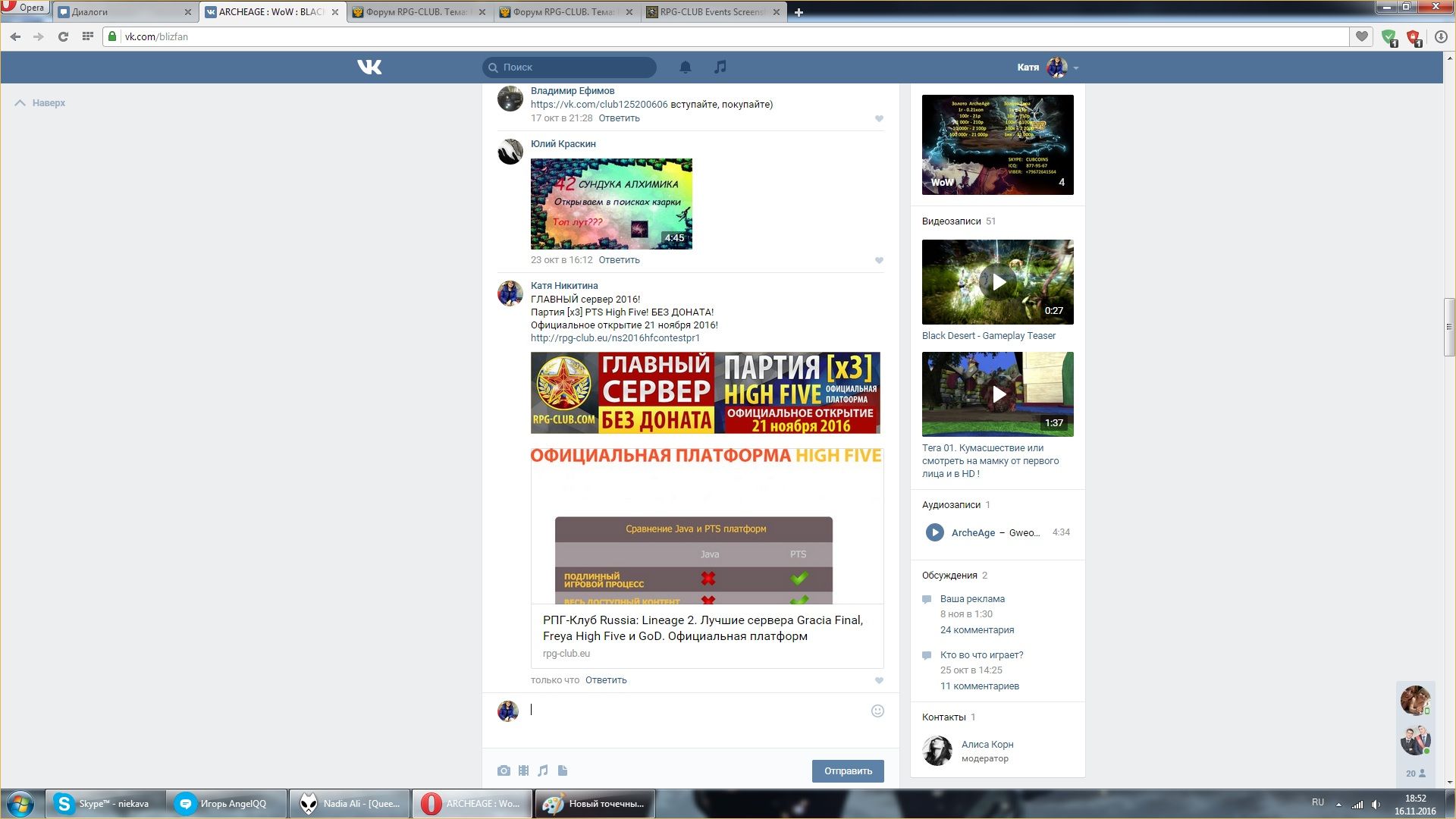Open Алиса Корн contact profile
This screenshot has height=819, width=1456.
(x=987, y=745)
